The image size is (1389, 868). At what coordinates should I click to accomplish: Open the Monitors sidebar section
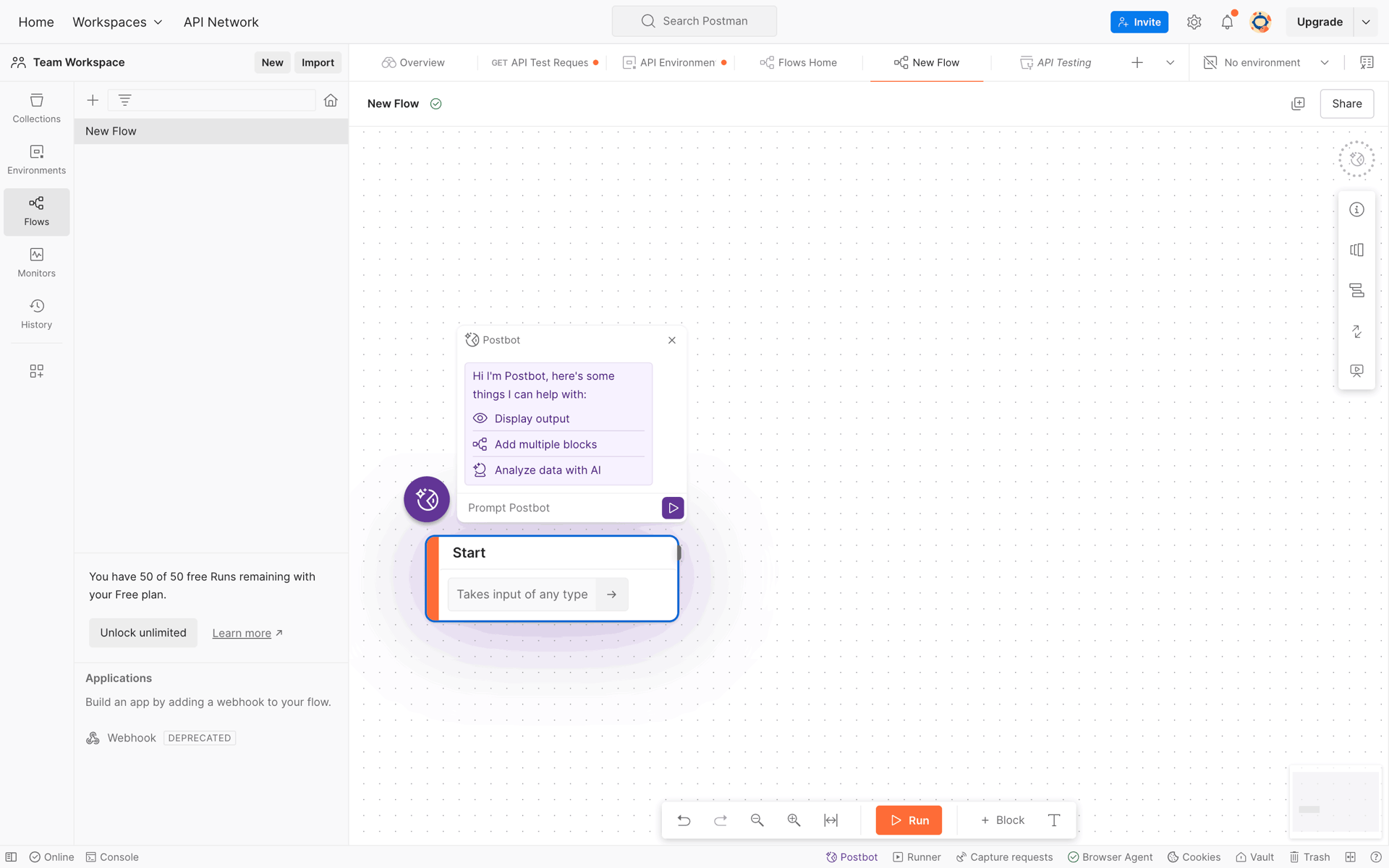click(36, 263)
